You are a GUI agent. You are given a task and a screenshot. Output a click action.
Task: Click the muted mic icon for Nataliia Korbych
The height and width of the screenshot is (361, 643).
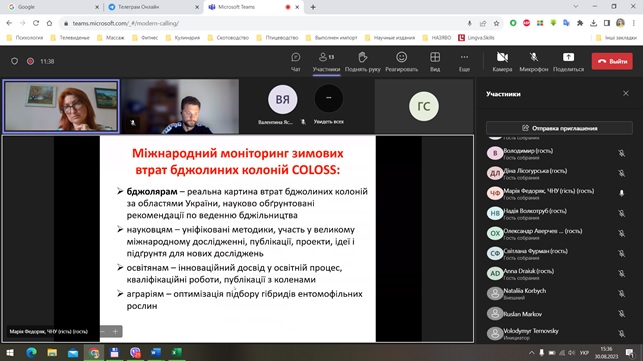pyautogui.click(x=622, y=294)
